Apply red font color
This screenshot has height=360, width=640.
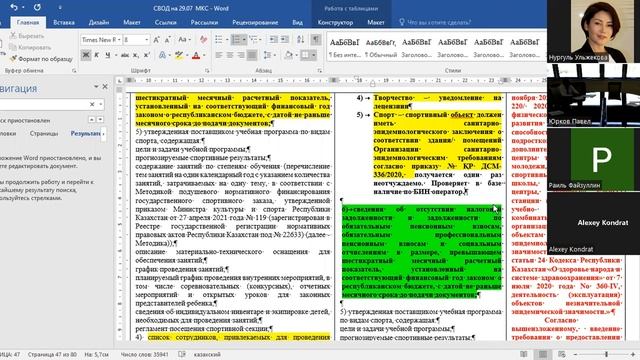click(196, 55)
